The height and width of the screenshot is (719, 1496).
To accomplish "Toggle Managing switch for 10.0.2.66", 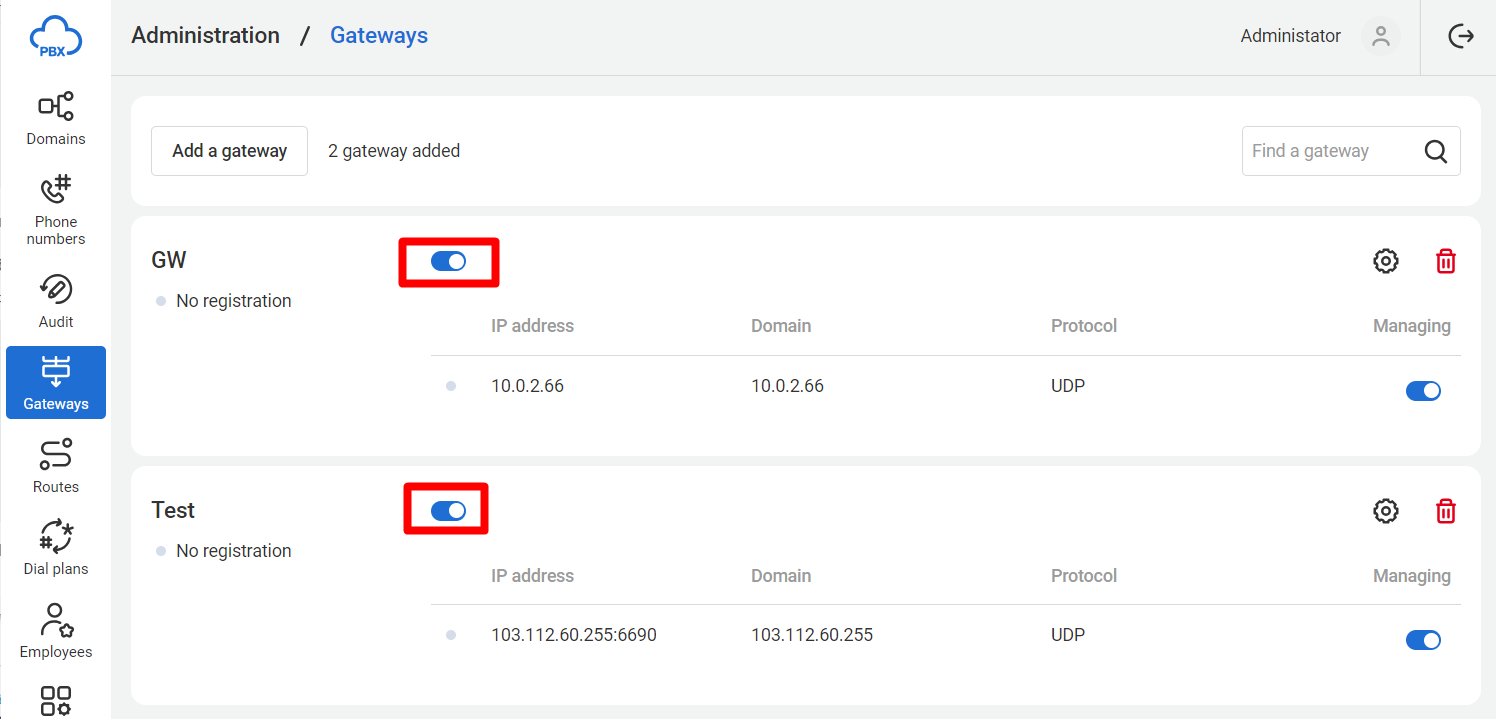I will tap(1423, 391).
